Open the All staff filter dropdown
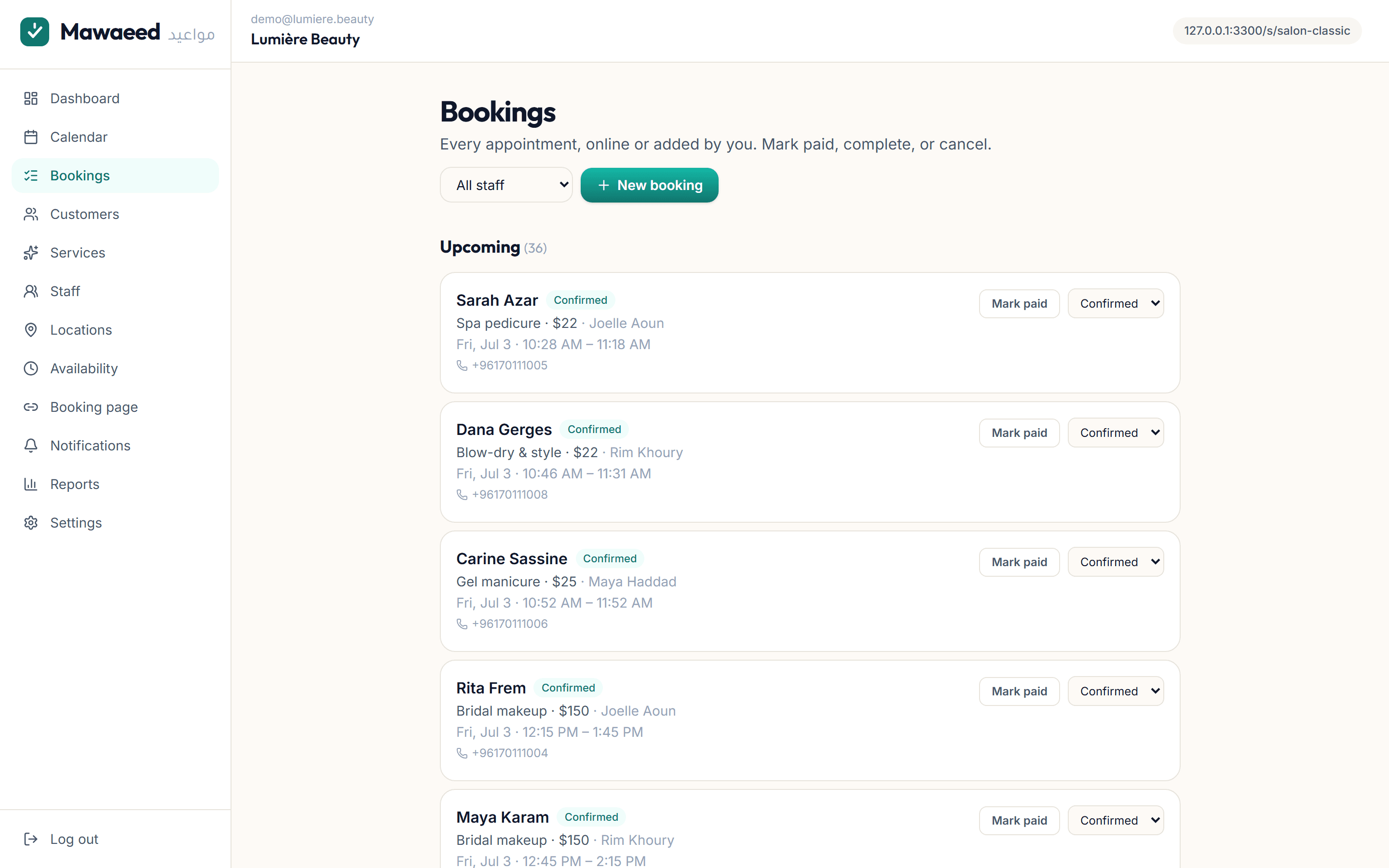Viewport: 1389px width, 868px height. pyautogui.click(x=506, y=185)
